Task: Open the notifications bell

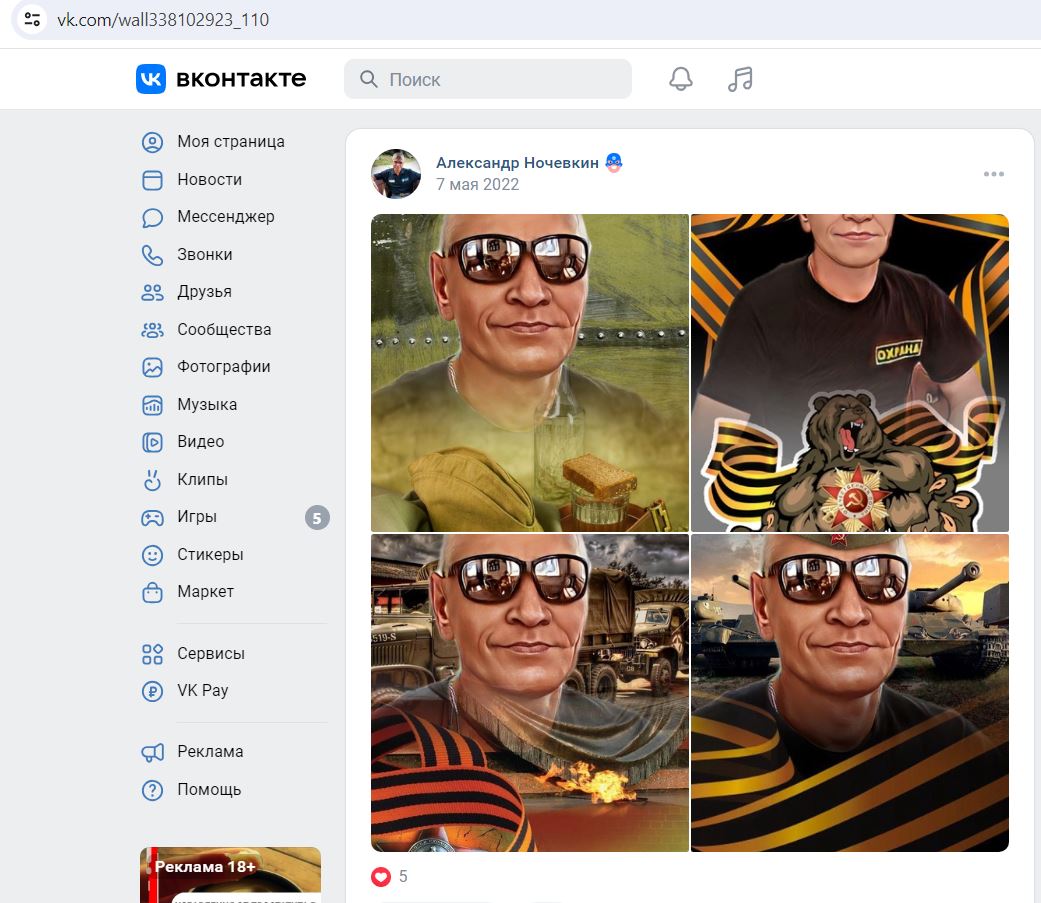Action: 681,79
